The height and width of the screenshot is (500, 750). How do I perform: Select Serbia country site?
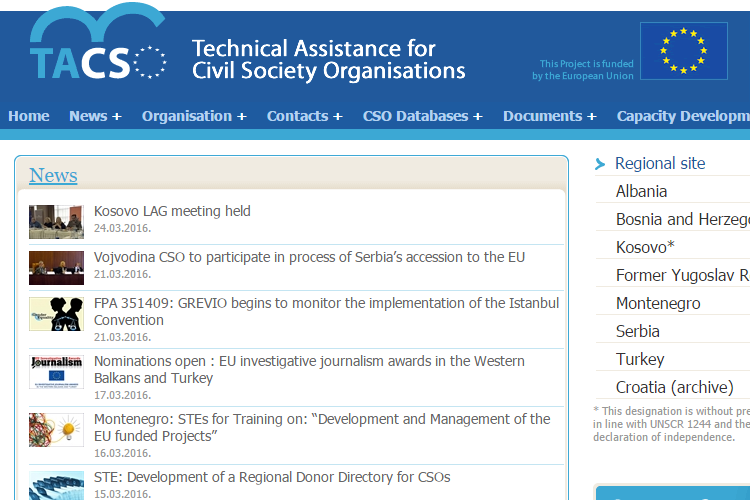click(638, 331)
